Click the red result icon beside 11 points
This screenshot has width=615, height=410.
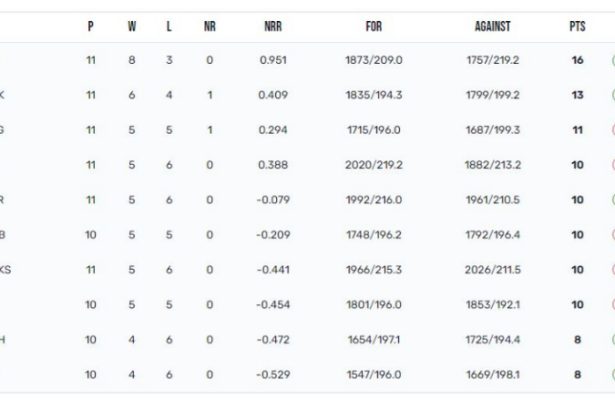(x=613, y=130)
